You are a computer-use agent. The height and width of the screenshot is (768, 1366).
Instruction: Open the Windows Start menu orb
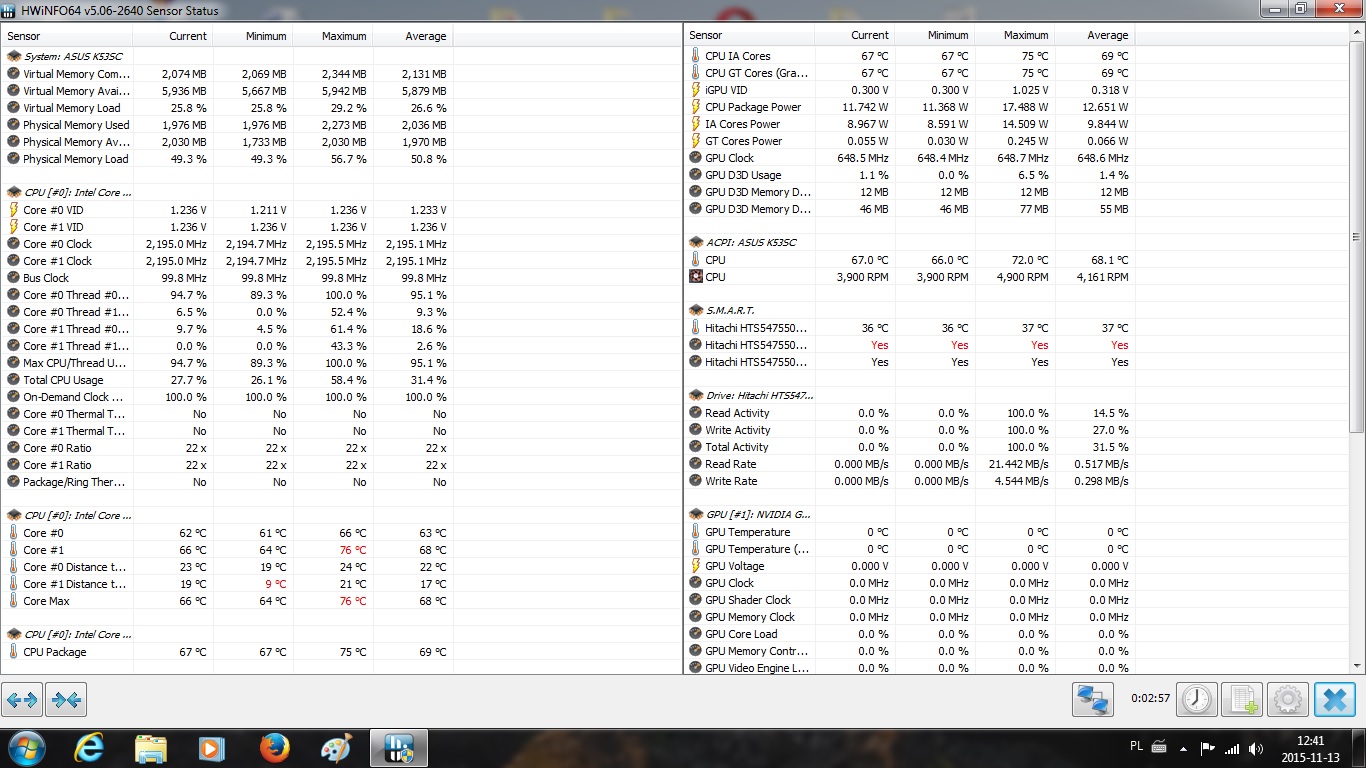25,748
